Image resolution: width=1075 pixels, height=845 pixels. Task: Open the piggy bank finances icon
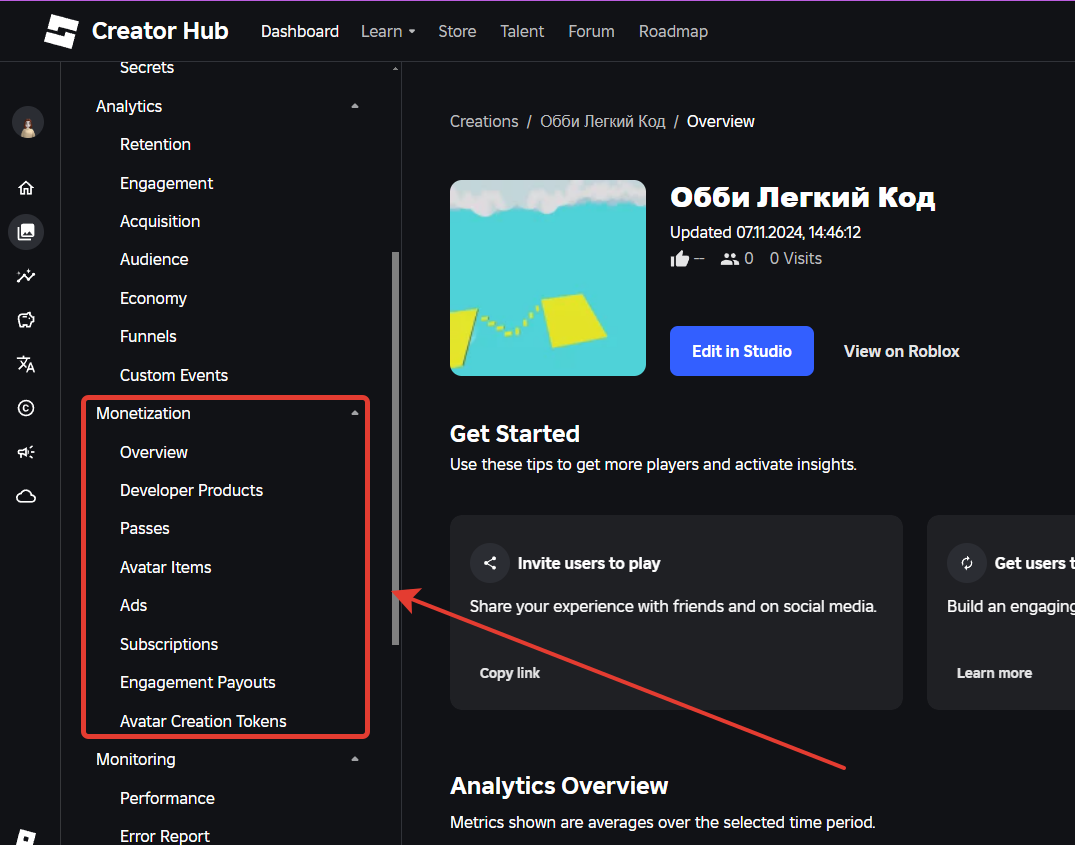(x=26, y=320)
